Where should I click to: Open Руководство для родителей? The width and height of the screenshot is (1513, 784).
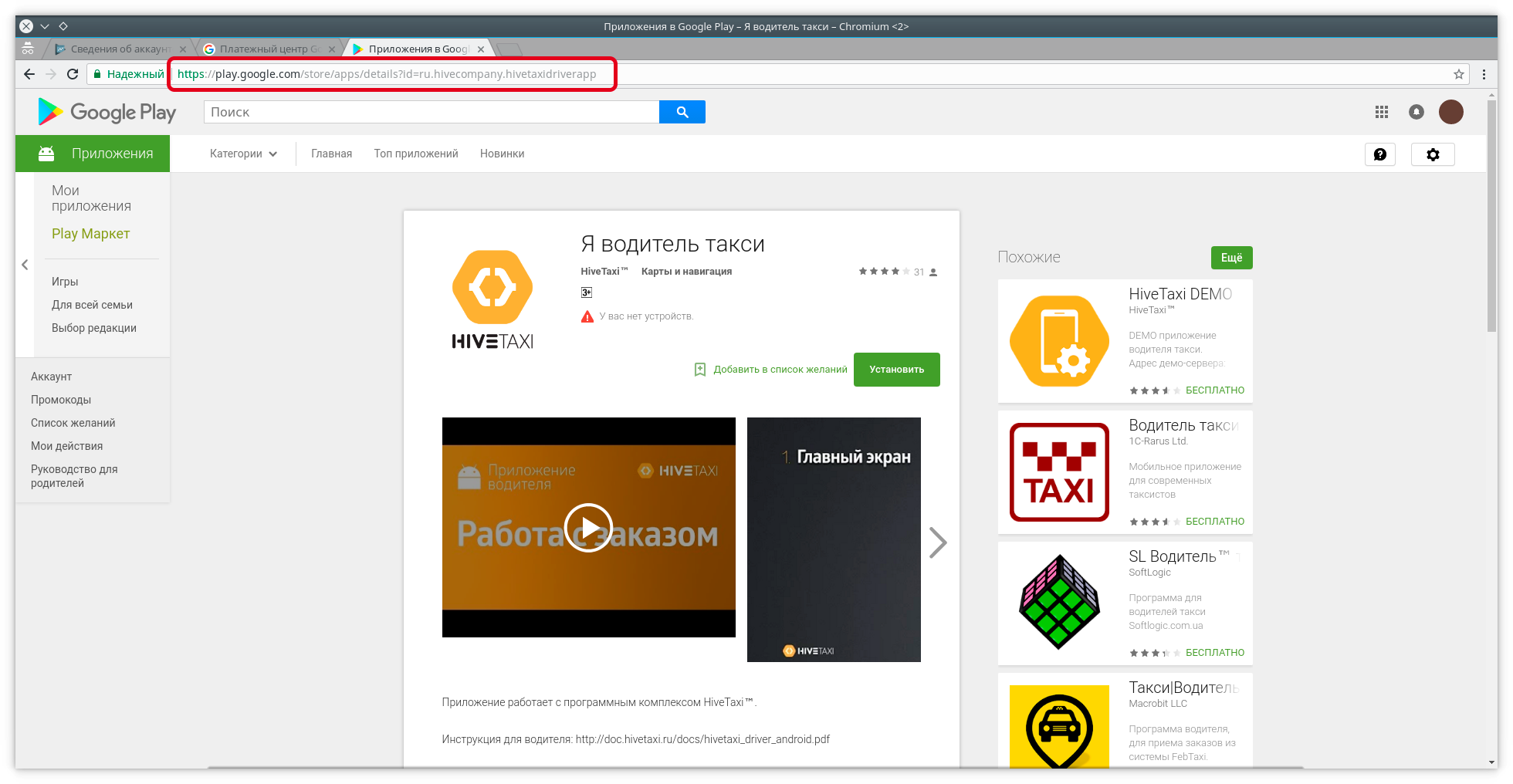(74, 476)
